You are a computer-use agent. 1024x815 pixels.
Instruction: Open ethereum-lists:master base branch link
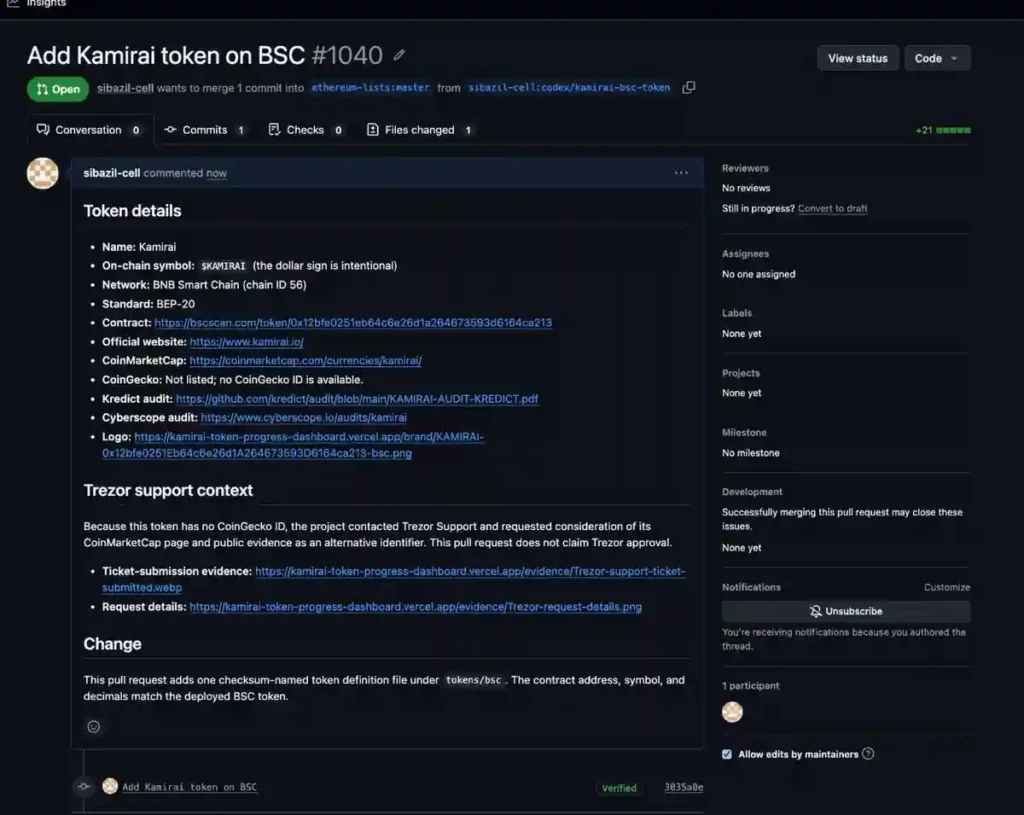370,88
